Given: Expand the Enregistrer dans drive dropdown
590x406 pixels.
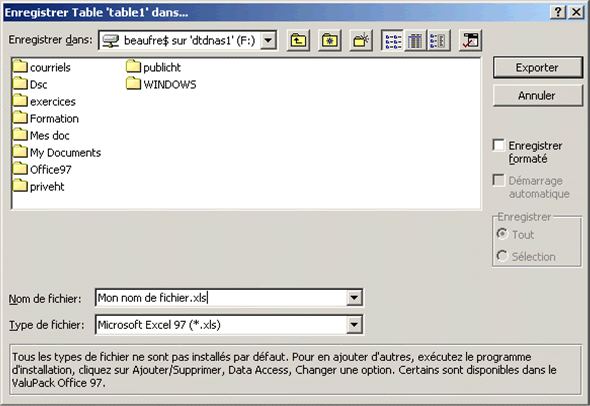Looking at the screenshot, I should (269, 40).
